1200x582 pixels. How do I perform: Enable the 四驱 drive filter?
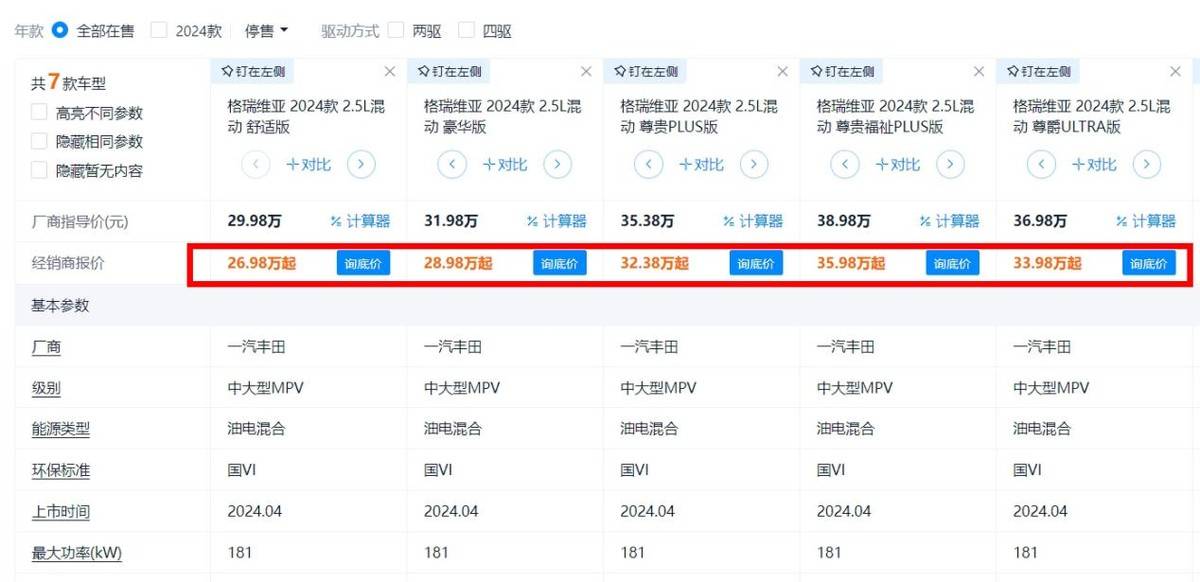tap(466, 30)
